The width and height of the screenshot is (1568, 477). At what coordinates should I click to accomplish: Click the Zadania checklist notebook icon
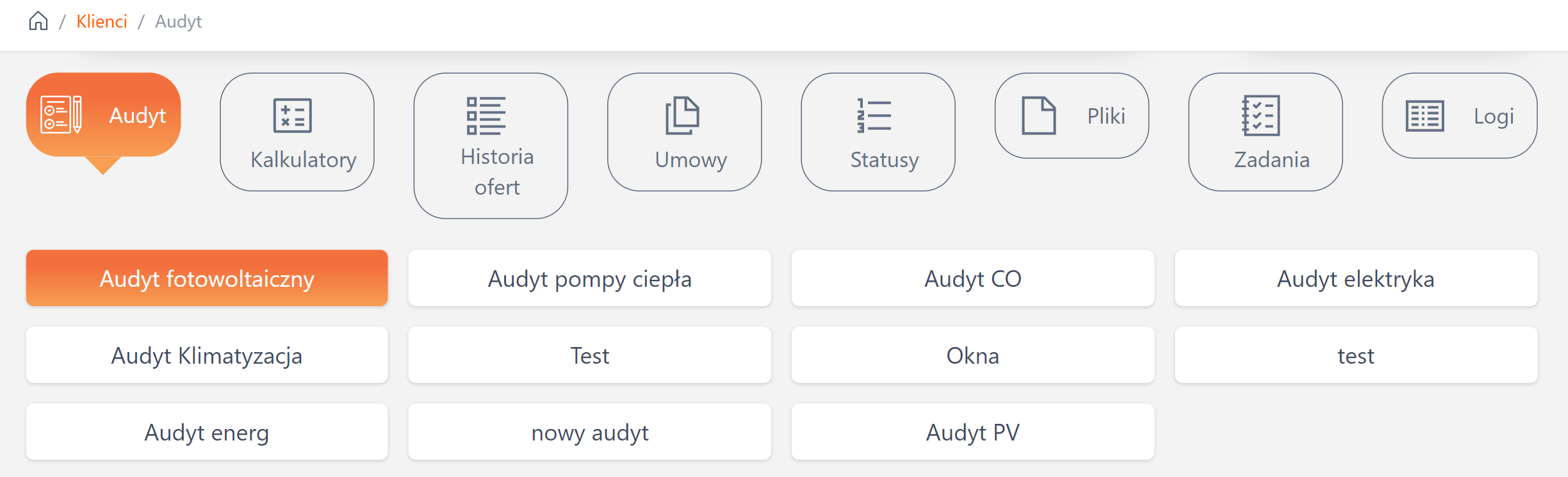(x=1261, y=115)
